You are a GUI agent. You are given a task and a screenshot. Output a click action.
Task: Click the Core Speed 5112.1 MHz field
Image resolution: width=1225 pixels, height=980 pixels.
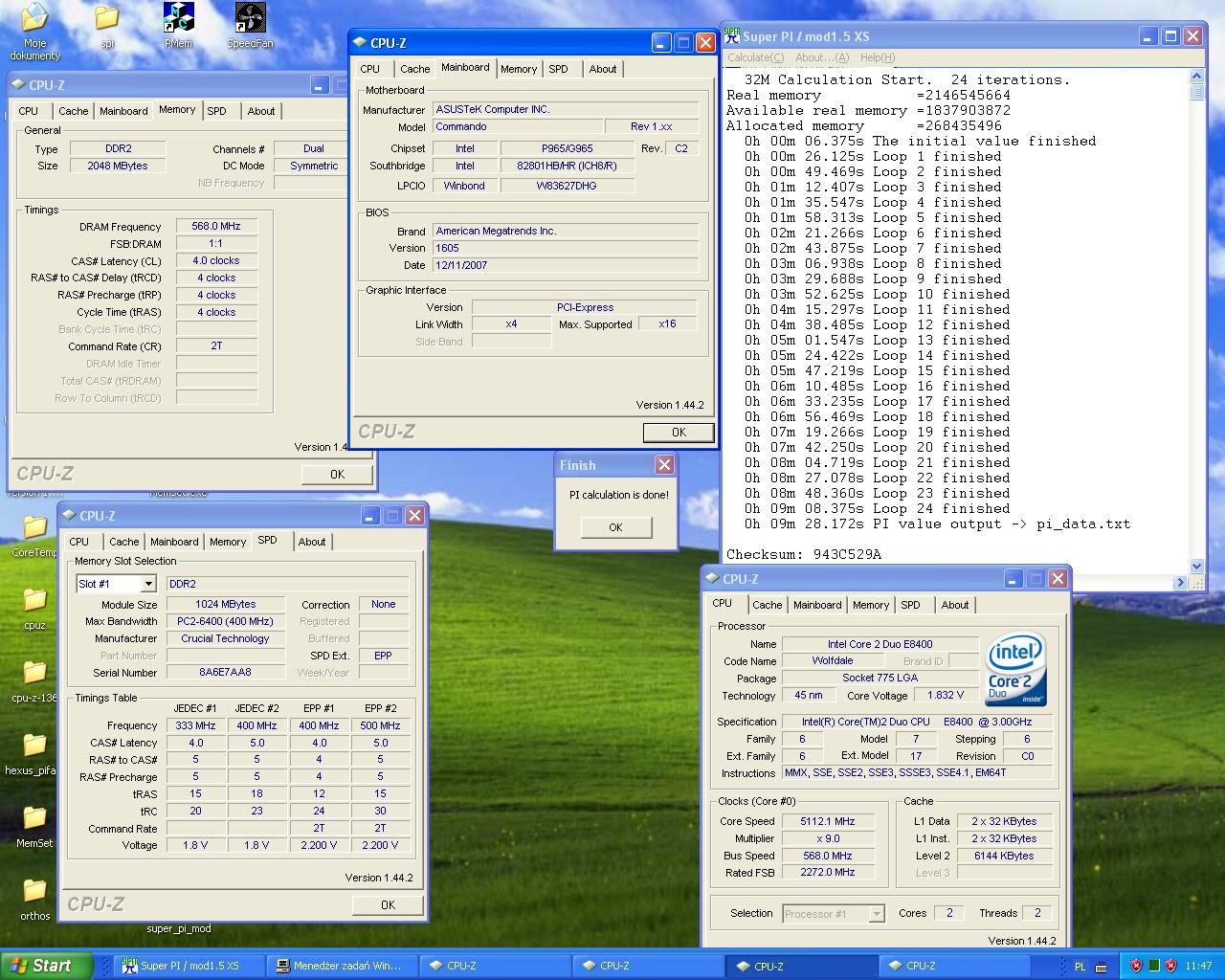(828, 821)
